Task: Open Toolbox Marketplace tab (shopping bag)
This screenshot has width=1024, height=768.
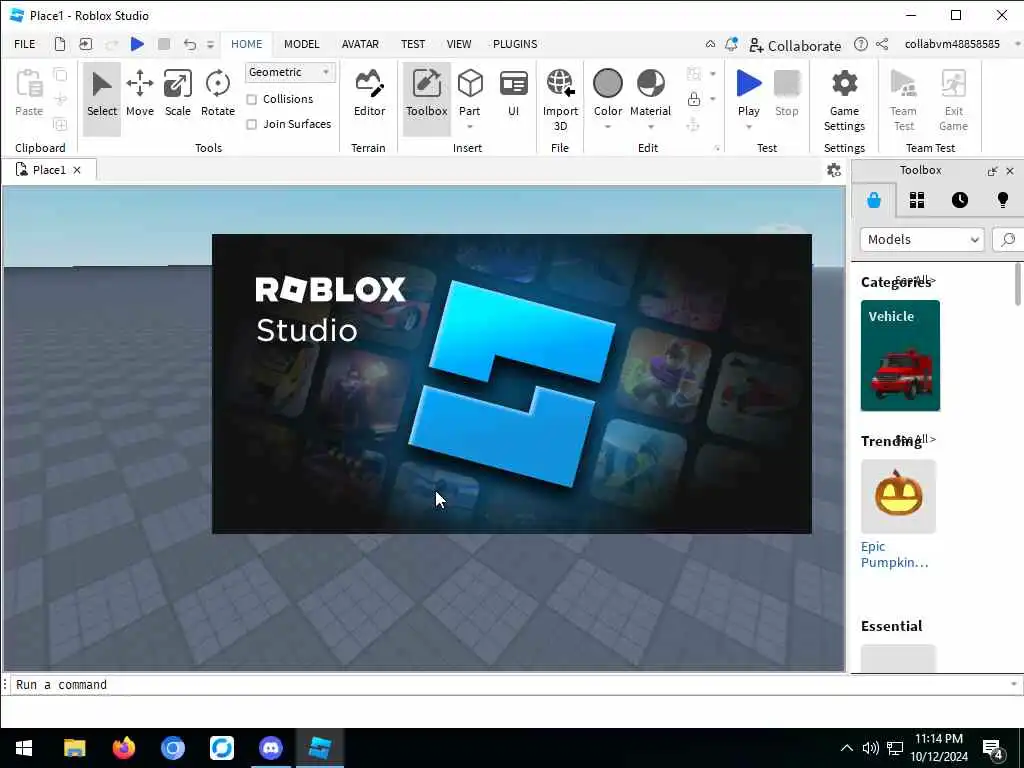Action: click(x=874, y=200)
